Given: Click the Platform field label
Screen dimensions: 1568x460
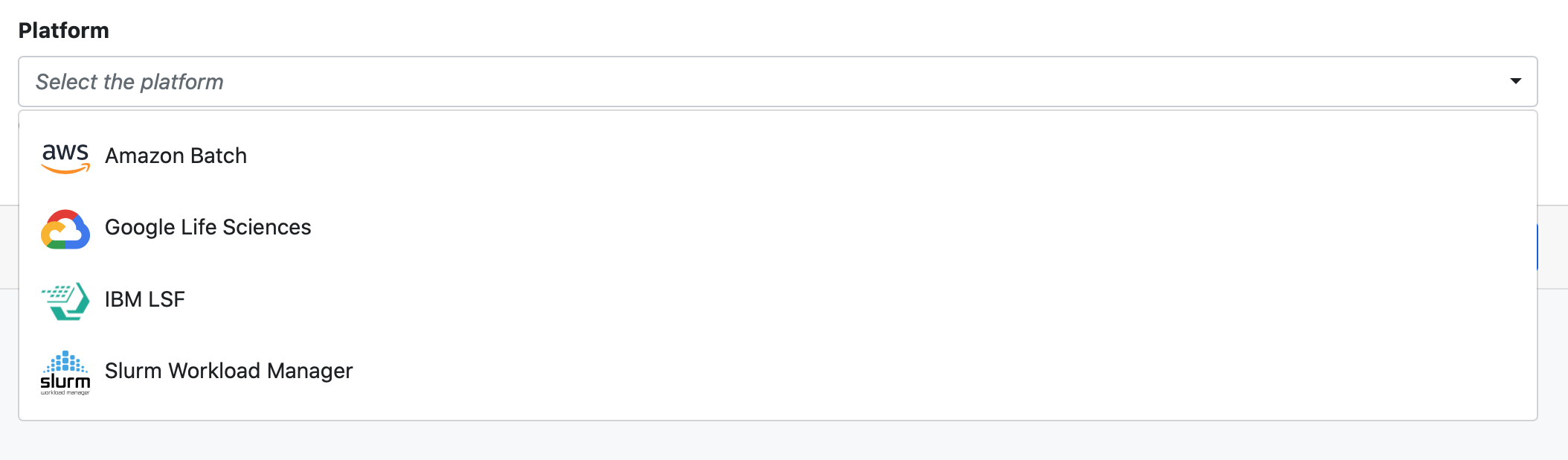Looking at the screenshot, I should [x=64, y=31].
